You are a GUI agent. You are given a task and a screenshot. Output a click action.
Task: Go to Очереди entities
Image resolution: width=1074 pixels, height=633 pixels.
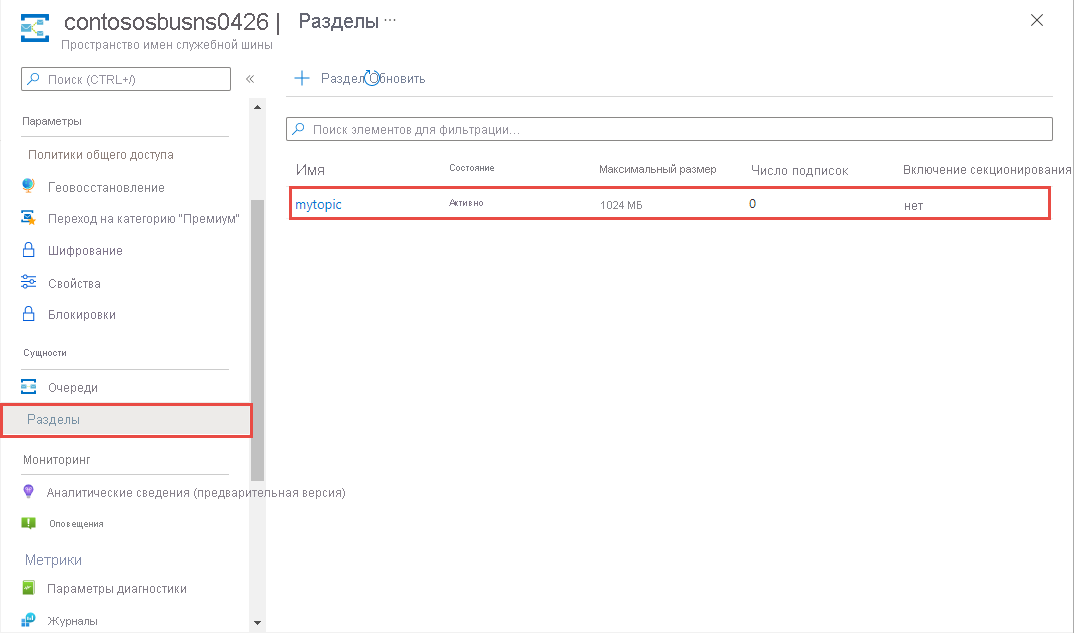pyautogui.click(x=73, y=388)
